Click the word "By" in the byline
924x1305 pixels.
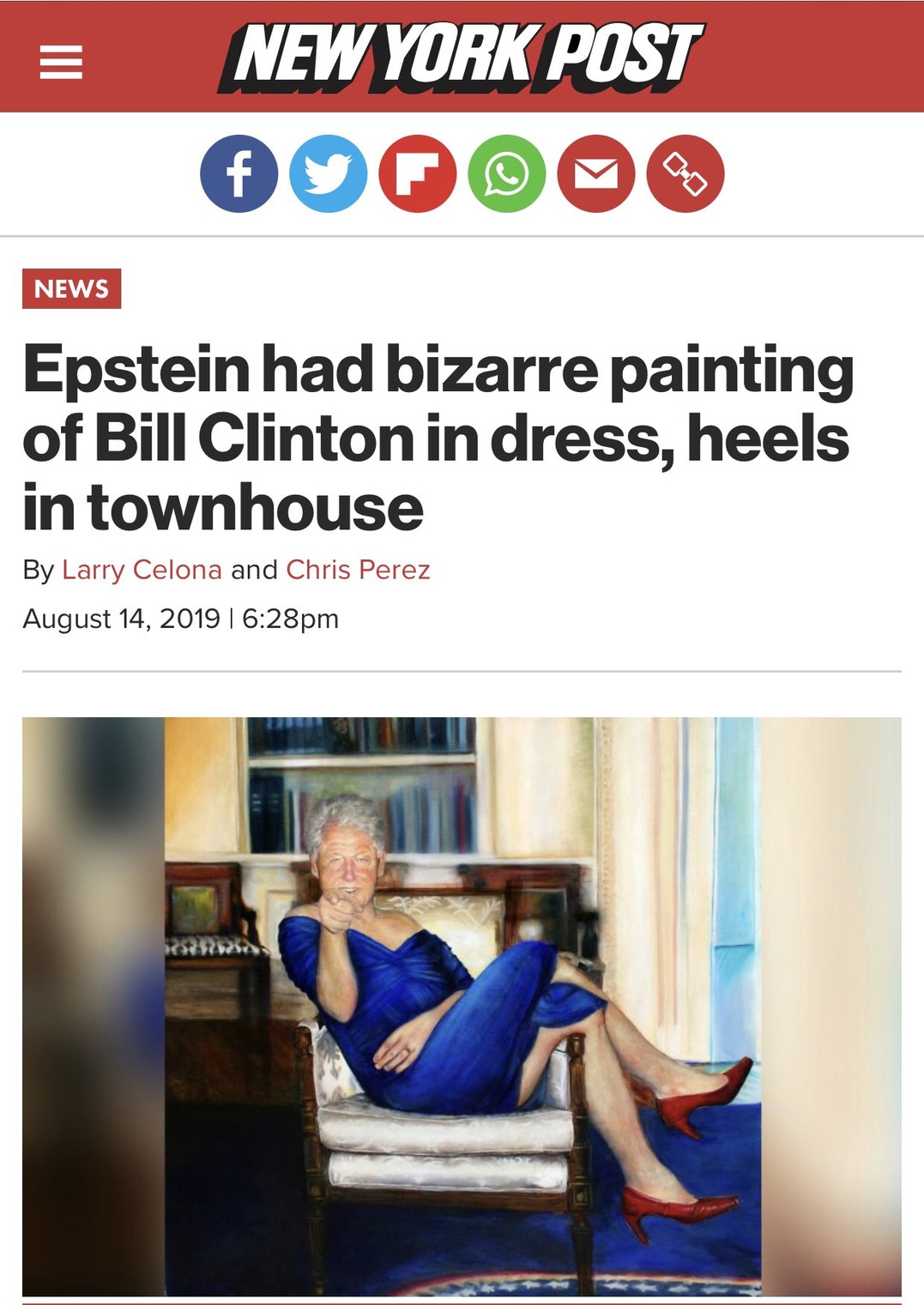[x=39, y=570]
